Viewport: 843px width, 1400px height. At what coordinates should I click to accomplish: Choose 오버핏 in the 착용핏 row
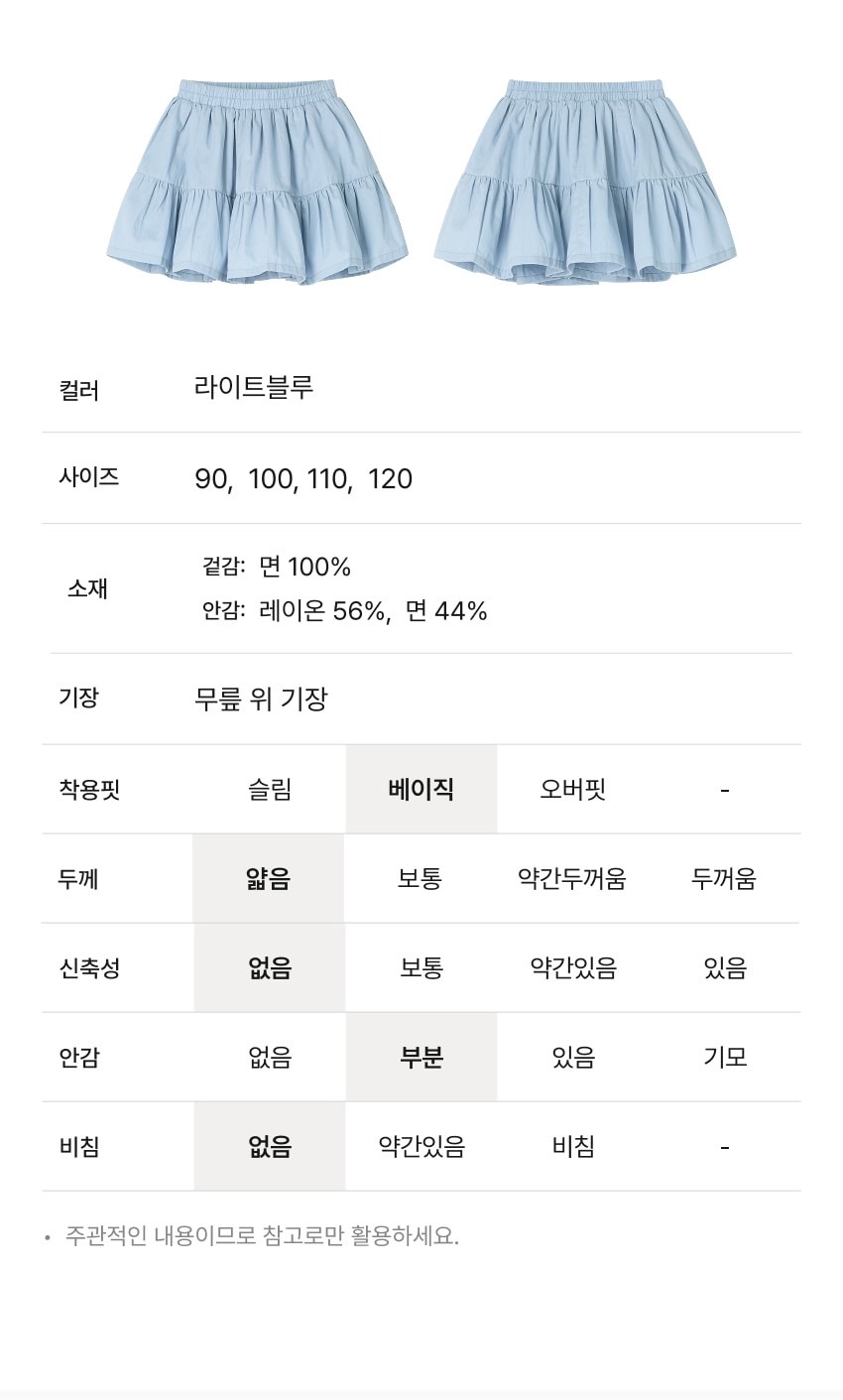572,790
